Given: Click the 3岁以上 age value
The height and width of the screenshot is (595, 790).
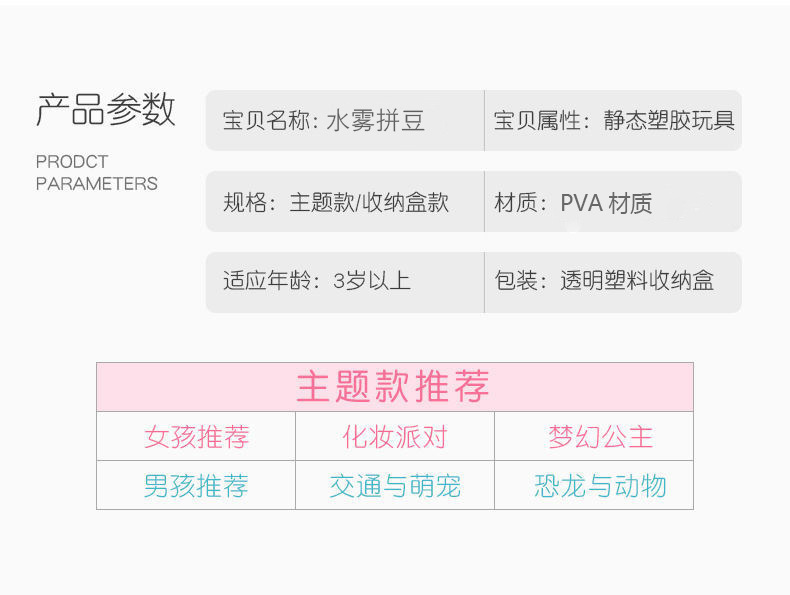Looking at the screenshot, I should pyautogui.click(x=371, y=280).
